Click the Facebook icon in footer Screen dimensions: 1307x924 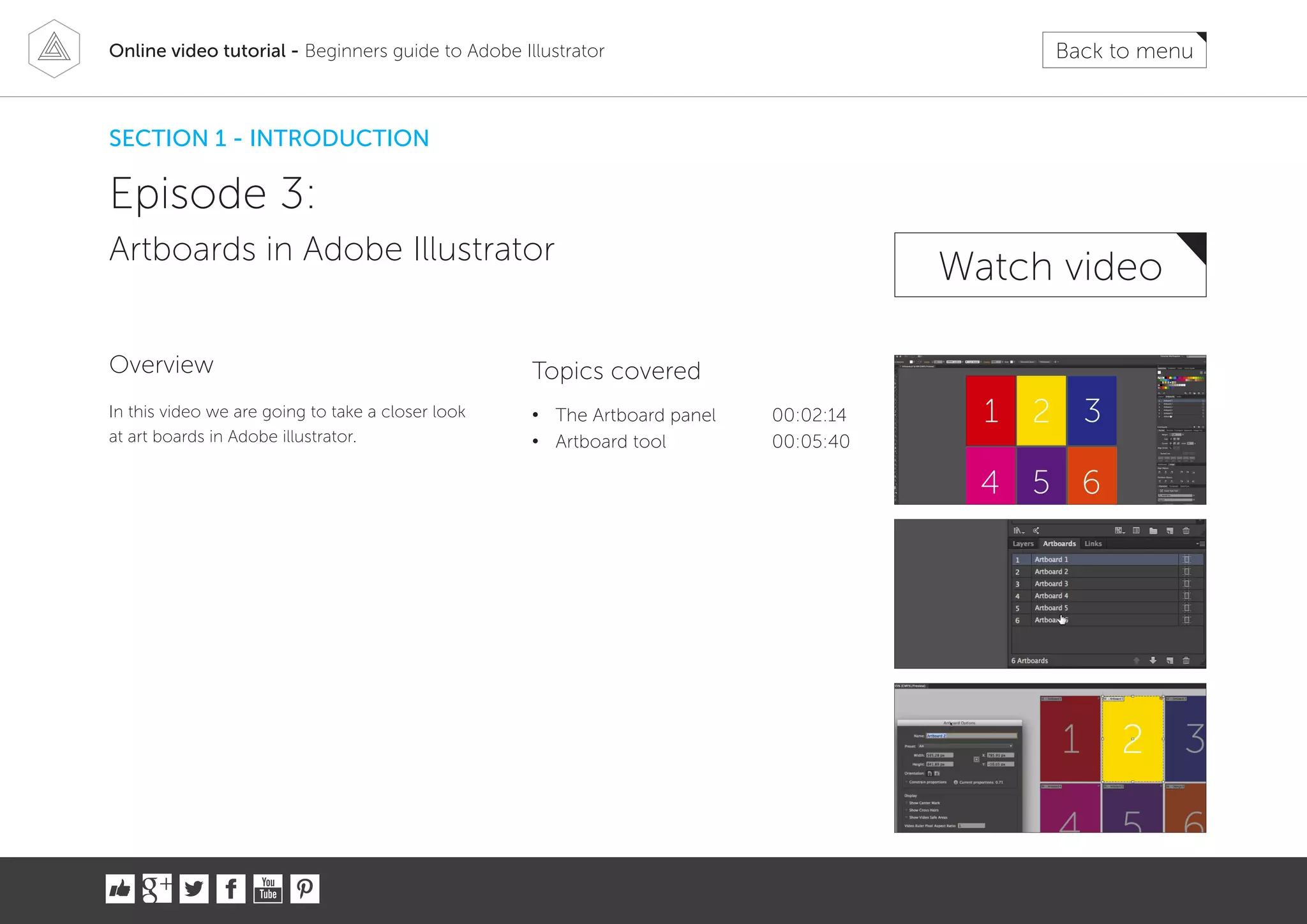coord(231,888)
